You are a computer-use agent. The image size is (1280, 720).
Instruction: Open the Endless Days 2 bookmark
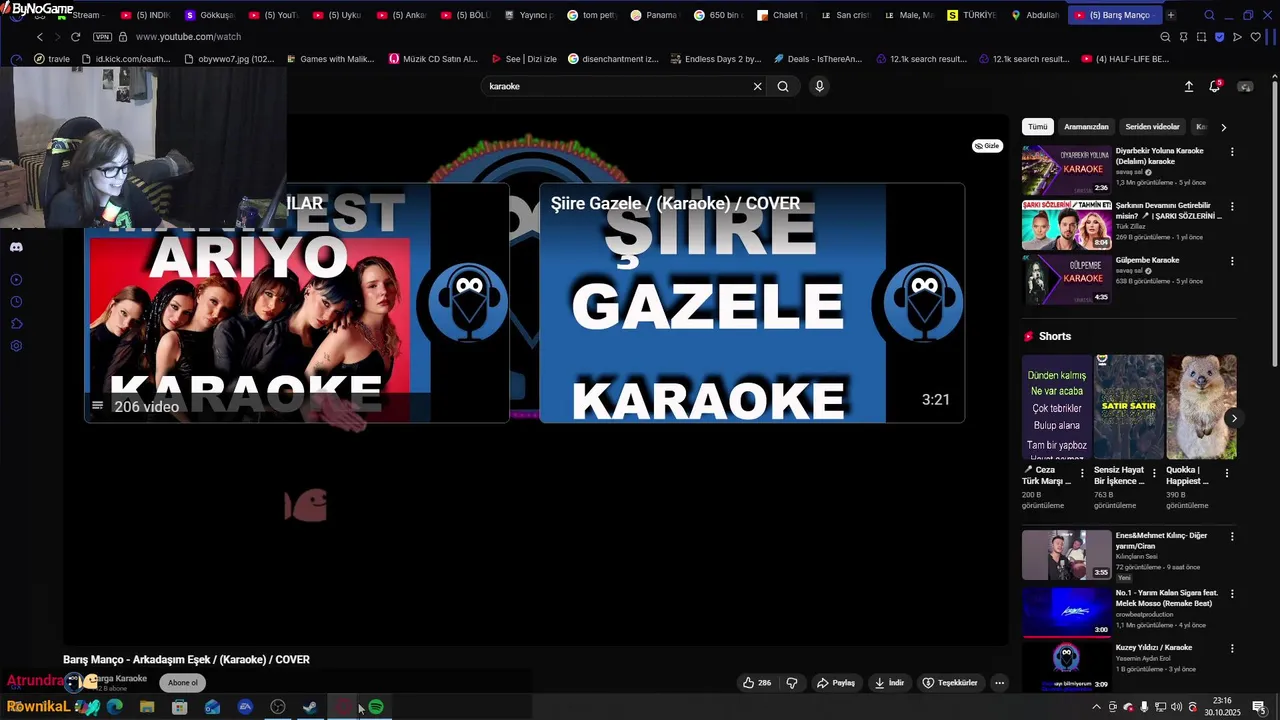click(x=715, y=59)
